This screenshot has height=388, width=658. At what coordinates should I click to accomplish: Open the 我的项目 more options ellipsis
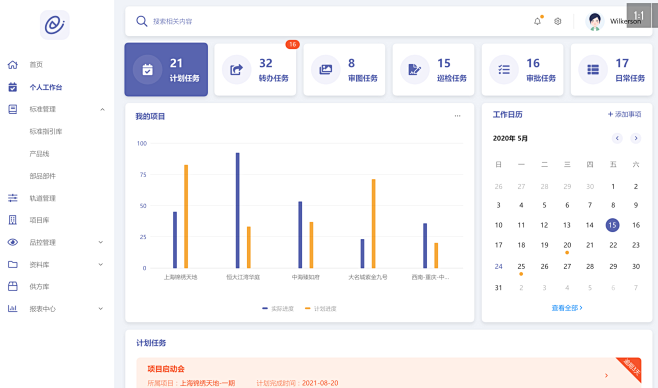457,116
